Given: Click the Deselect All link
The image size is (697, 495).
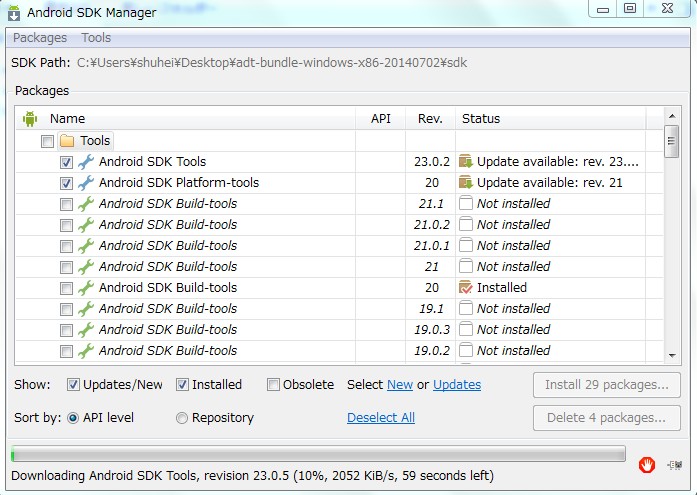Looking at the screenshot, I should (381, 418).
